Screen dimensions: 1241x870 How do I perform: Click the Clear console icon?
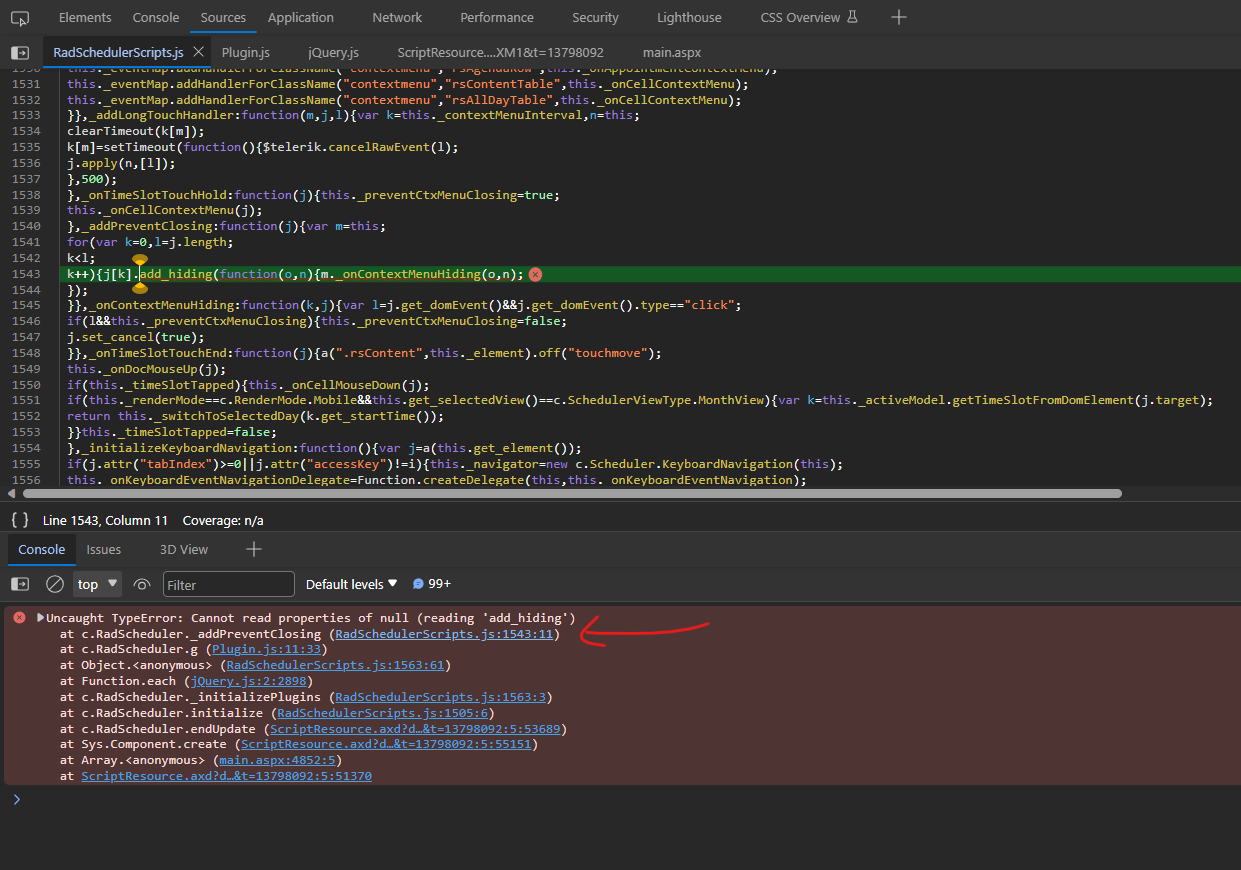click(55, 584)
